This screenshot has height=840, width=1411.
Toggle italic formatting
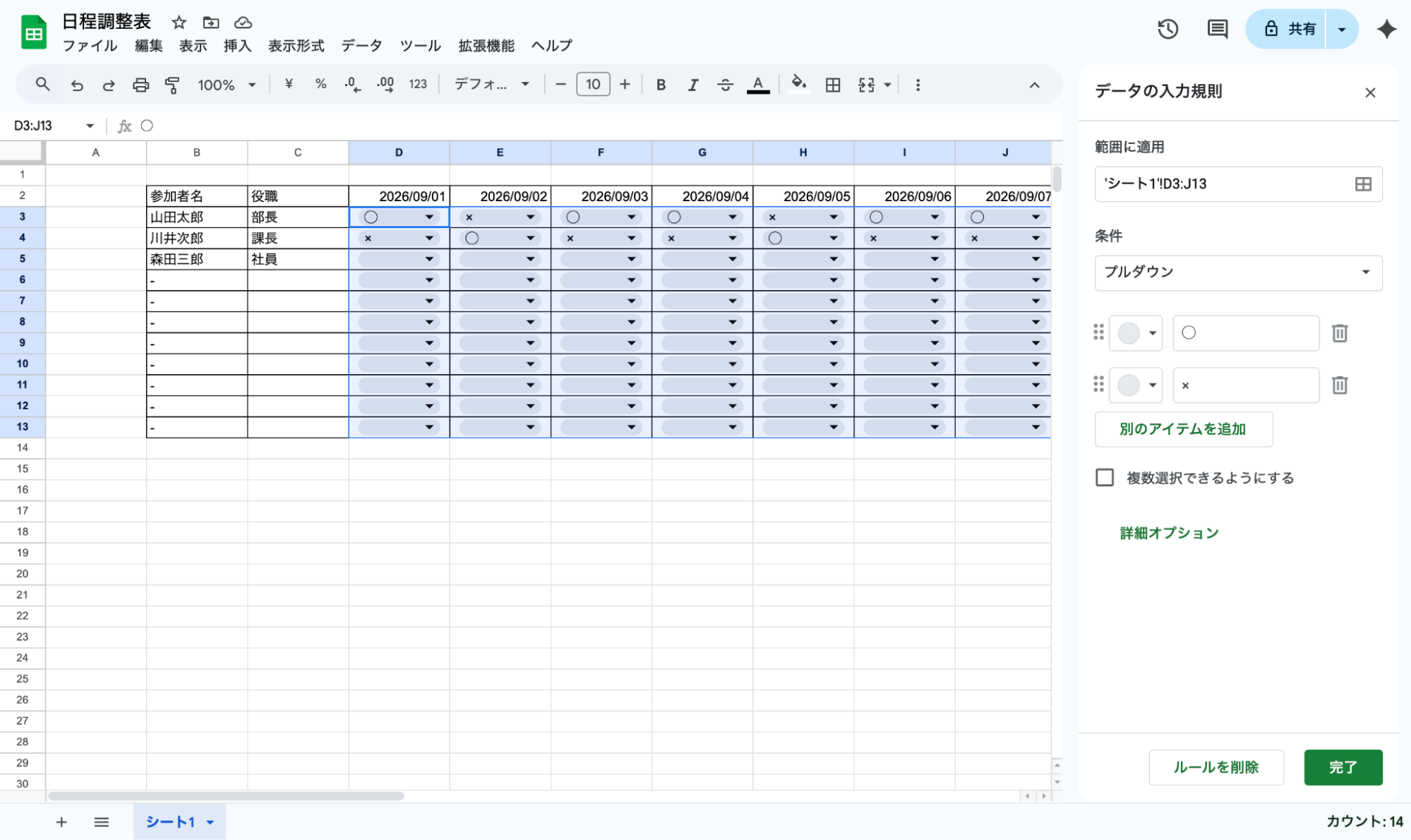(x=693, y=85)
